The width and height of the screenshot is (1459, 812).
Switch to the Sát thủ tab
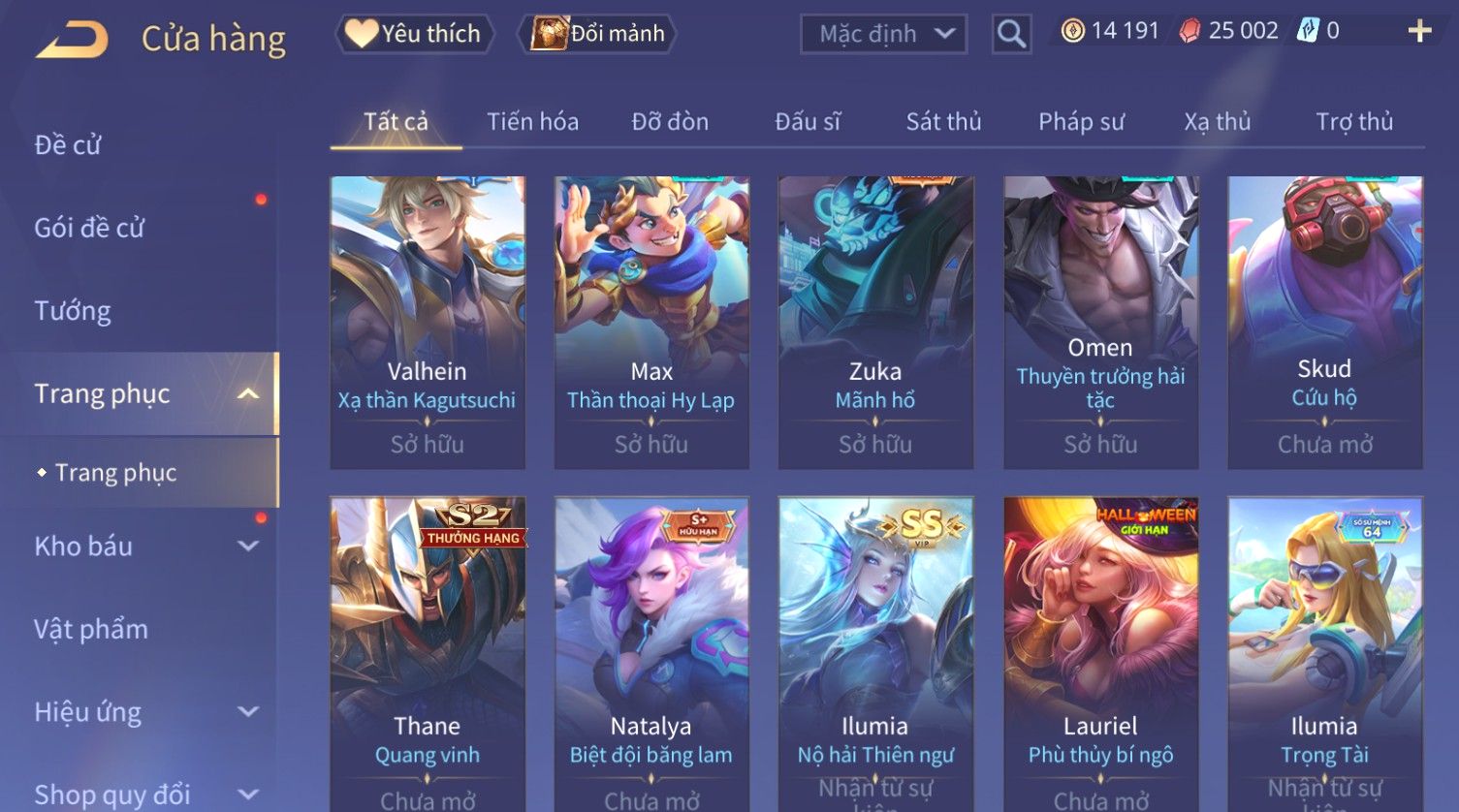943,122
